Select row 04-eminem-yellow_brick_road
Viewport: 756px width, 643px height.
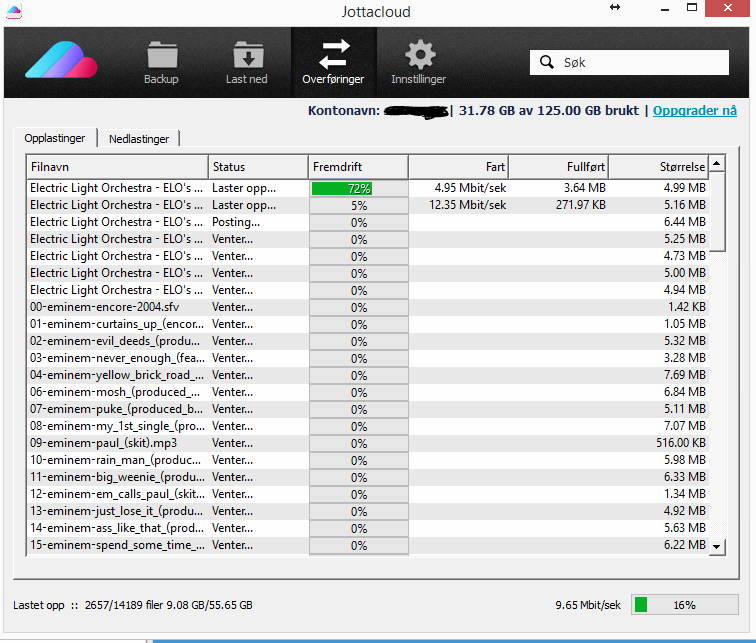click(368, 375)
